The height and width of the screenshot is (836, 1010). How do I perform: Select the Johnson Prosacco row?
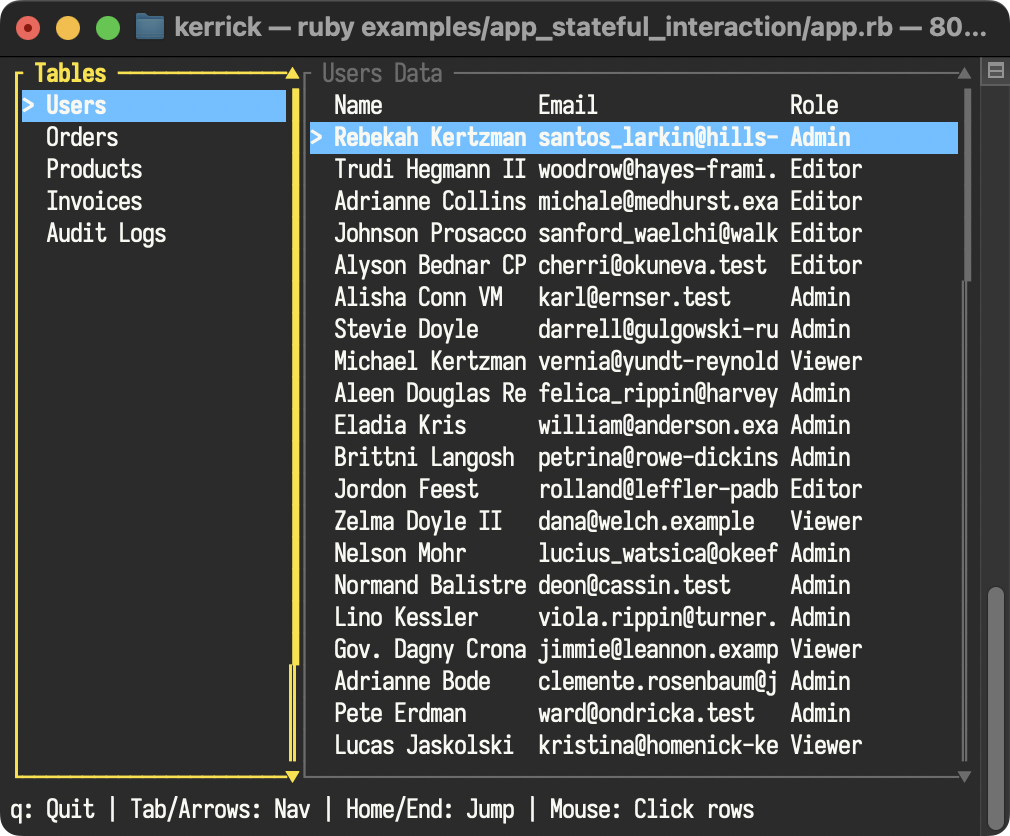click(634, 233)
